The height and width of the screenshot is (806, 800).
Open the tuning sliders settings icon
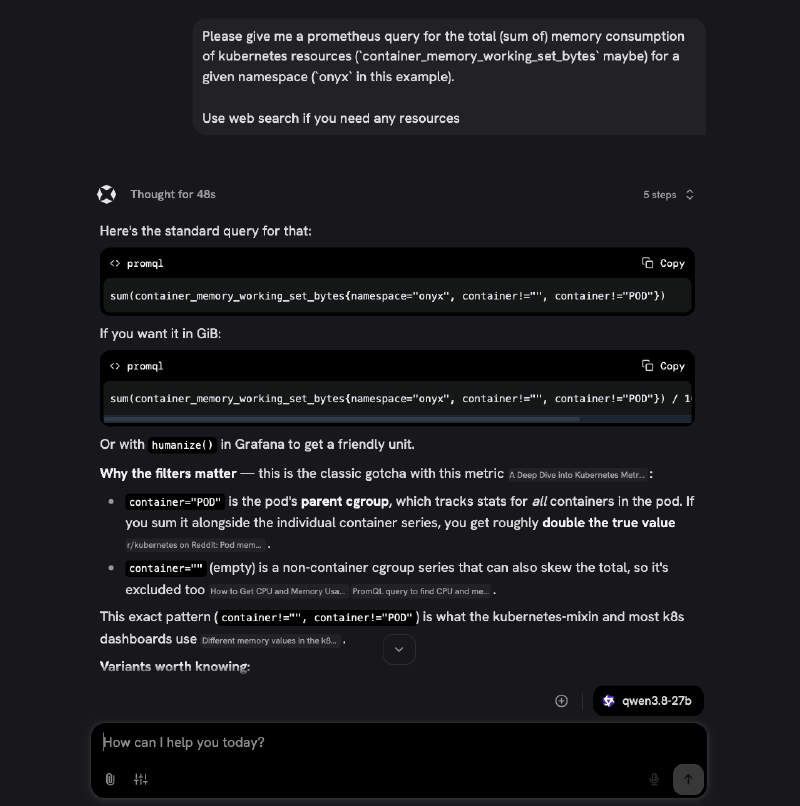click(x=141, y=779)
